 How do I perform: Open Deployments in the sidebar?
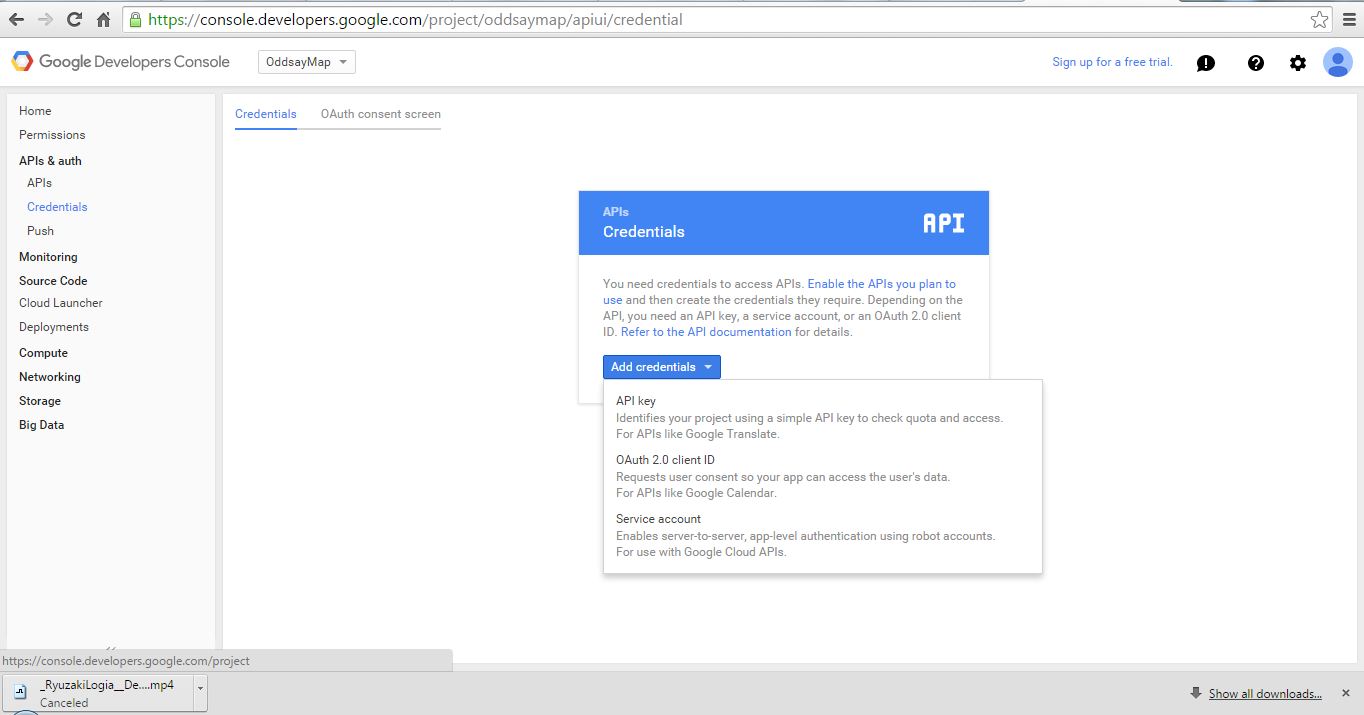point(54,327)
